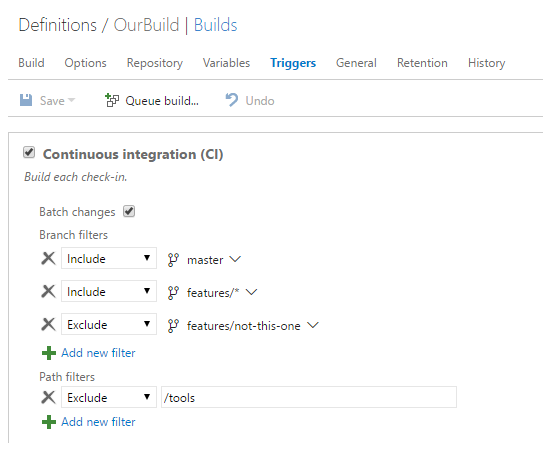This screenshot has width=550, height=450.
Task: Open the Repository tab
Action: tap(155, 63)
